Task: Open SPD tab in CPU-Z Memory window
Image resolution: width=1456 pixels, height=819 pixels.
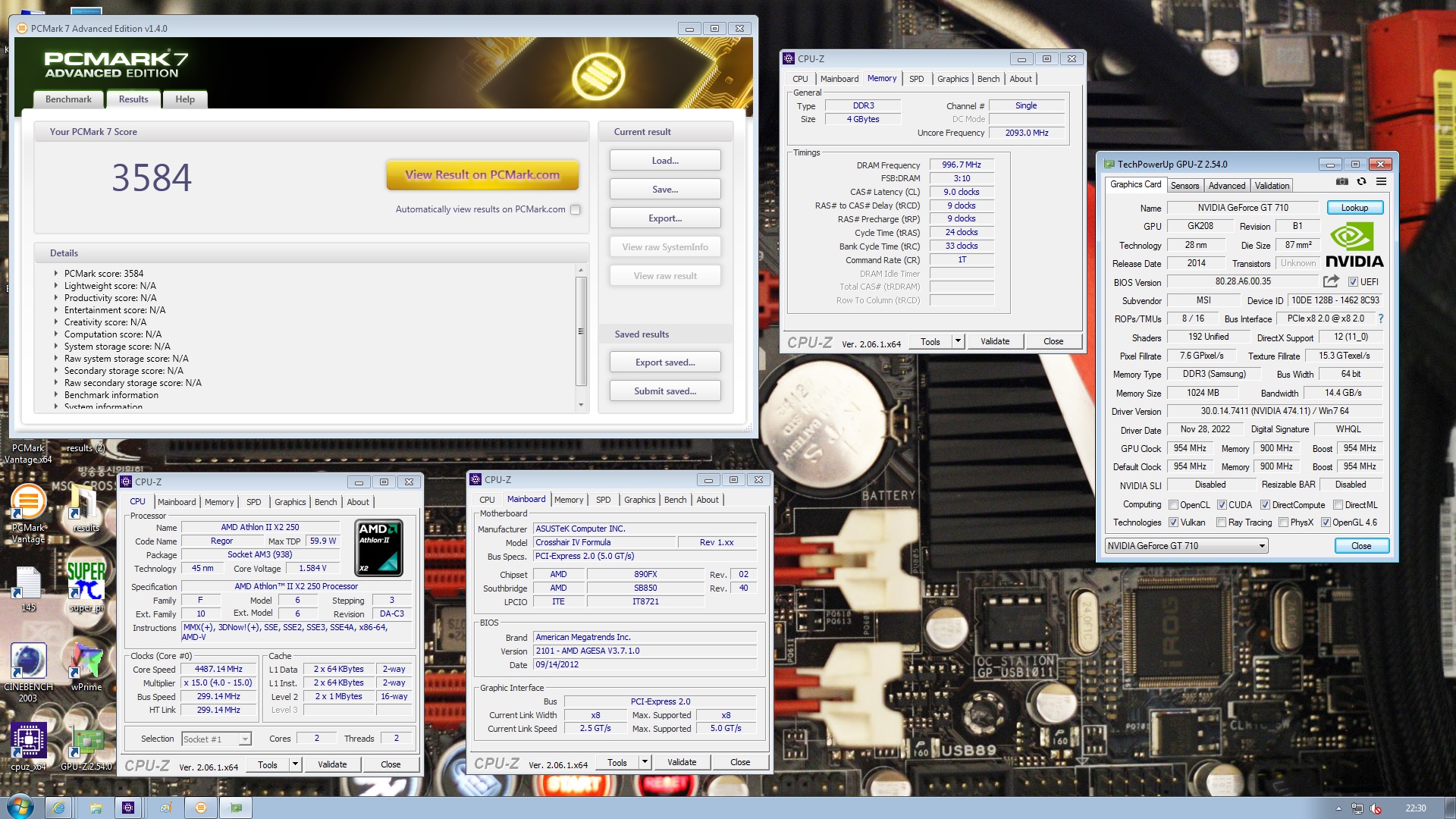Action: (x=916, y=79)
